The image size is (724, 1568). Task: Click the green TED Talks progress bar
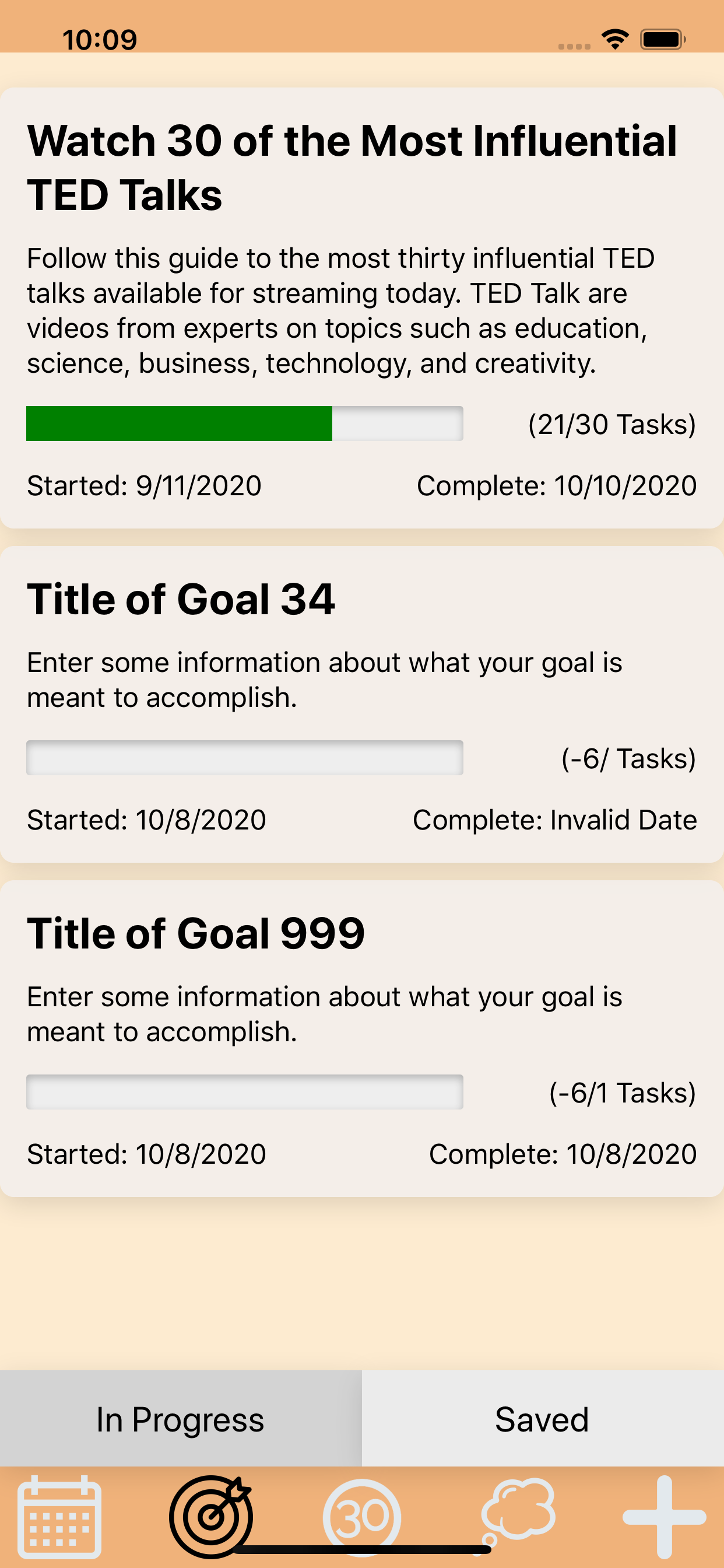coord(244,423)
